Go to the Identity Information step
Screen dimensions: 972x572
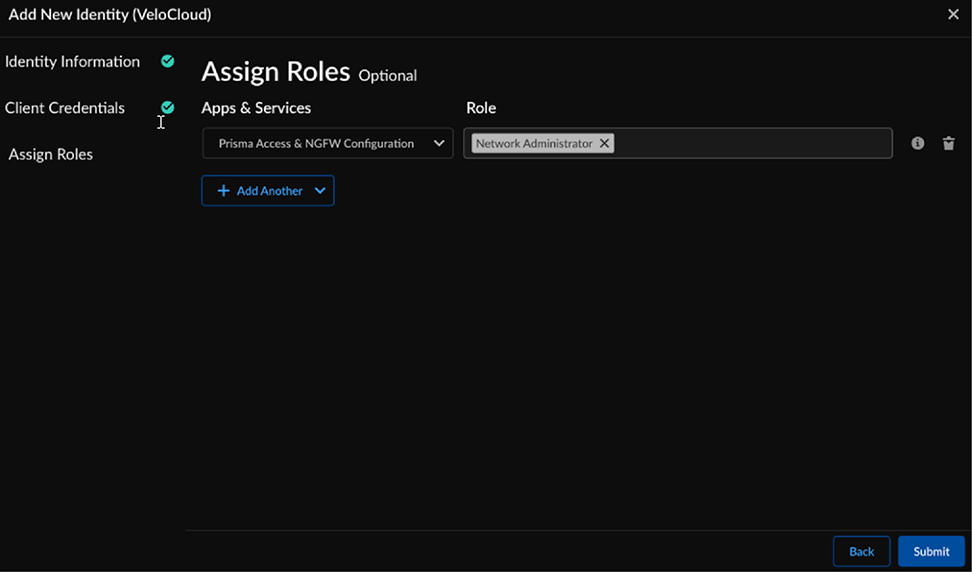pos(72,62)
